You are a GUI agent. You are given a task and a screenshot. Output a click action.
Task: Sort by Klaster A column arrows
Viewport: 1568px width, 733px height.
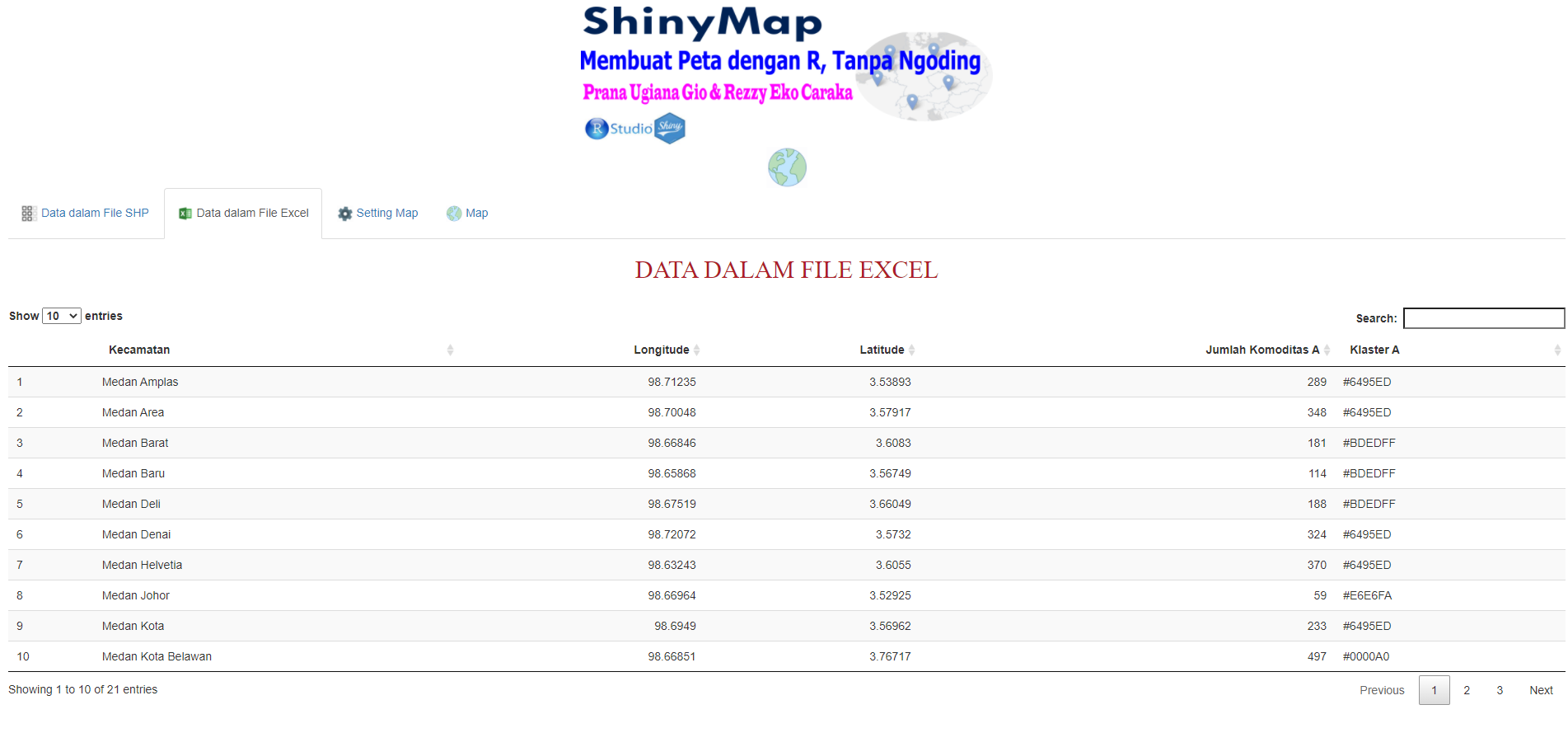[x=1557, y=350]
